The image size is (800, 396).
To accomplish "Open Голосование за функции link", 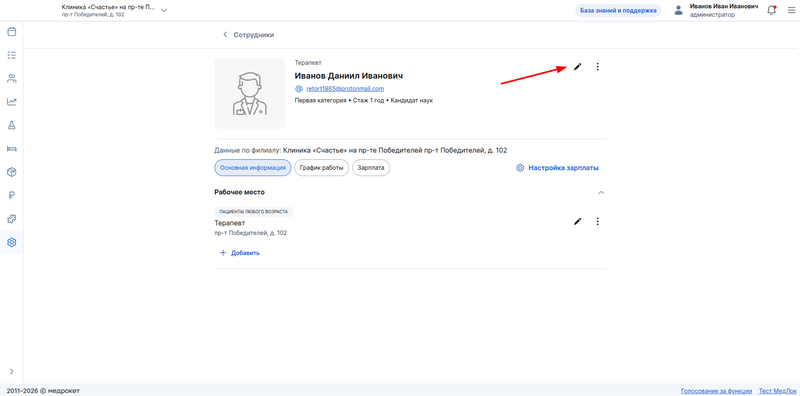I will tap(716, 391).
